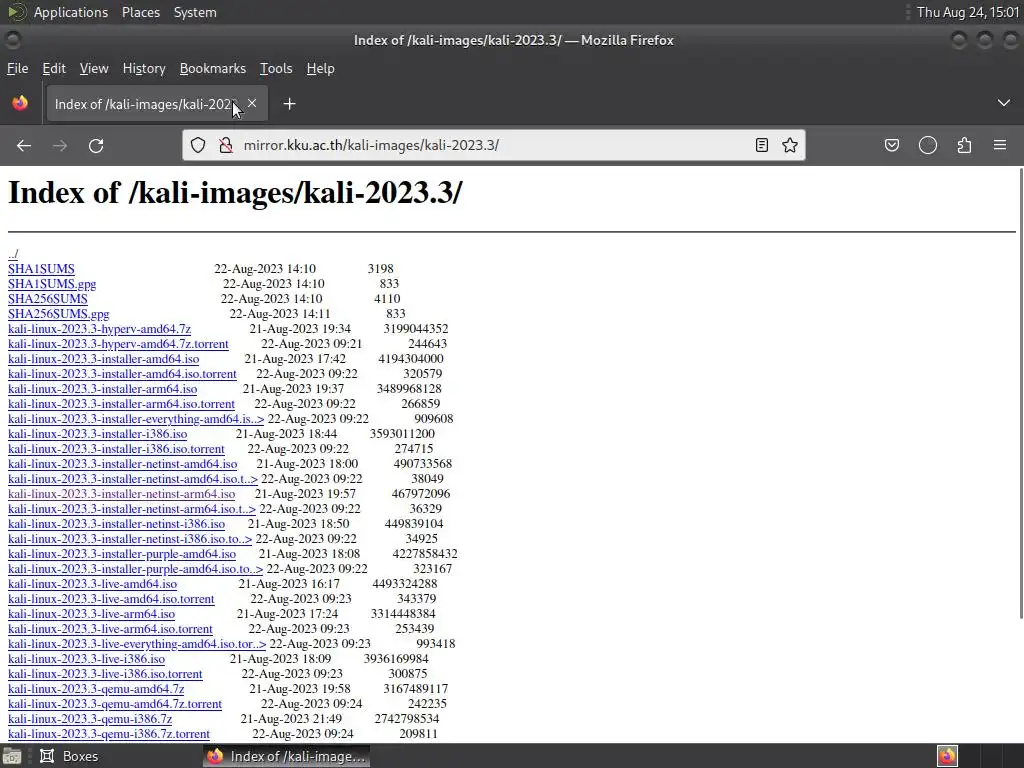Download kali-linux-2023.3-installer-i386.iso.torrent
The height and width of the screenshot is (768, 1024).
coord(116,449)
